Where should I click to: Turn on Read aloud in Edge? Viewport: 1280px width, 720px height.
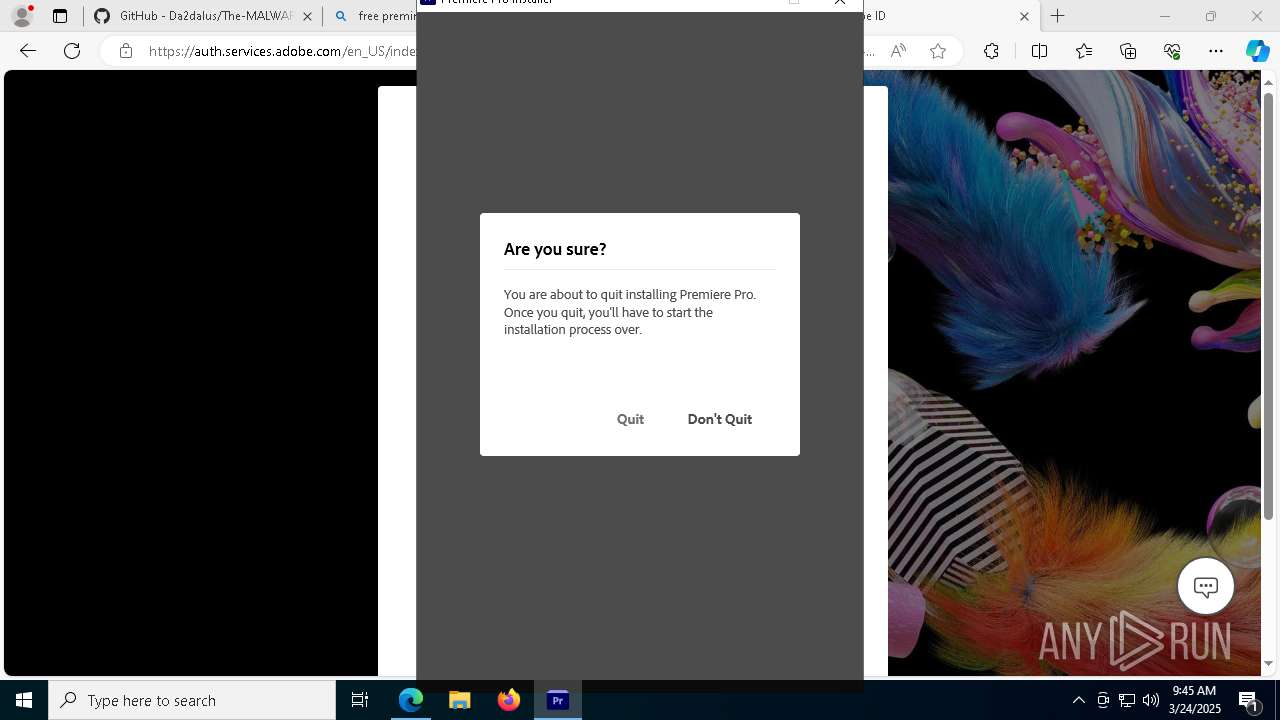point(898,51)
